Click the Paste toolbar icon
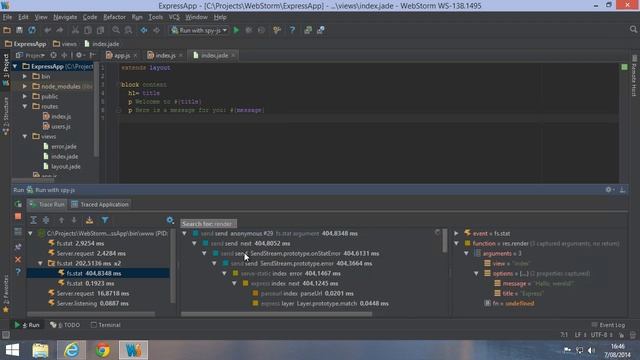 click(100, 30)
